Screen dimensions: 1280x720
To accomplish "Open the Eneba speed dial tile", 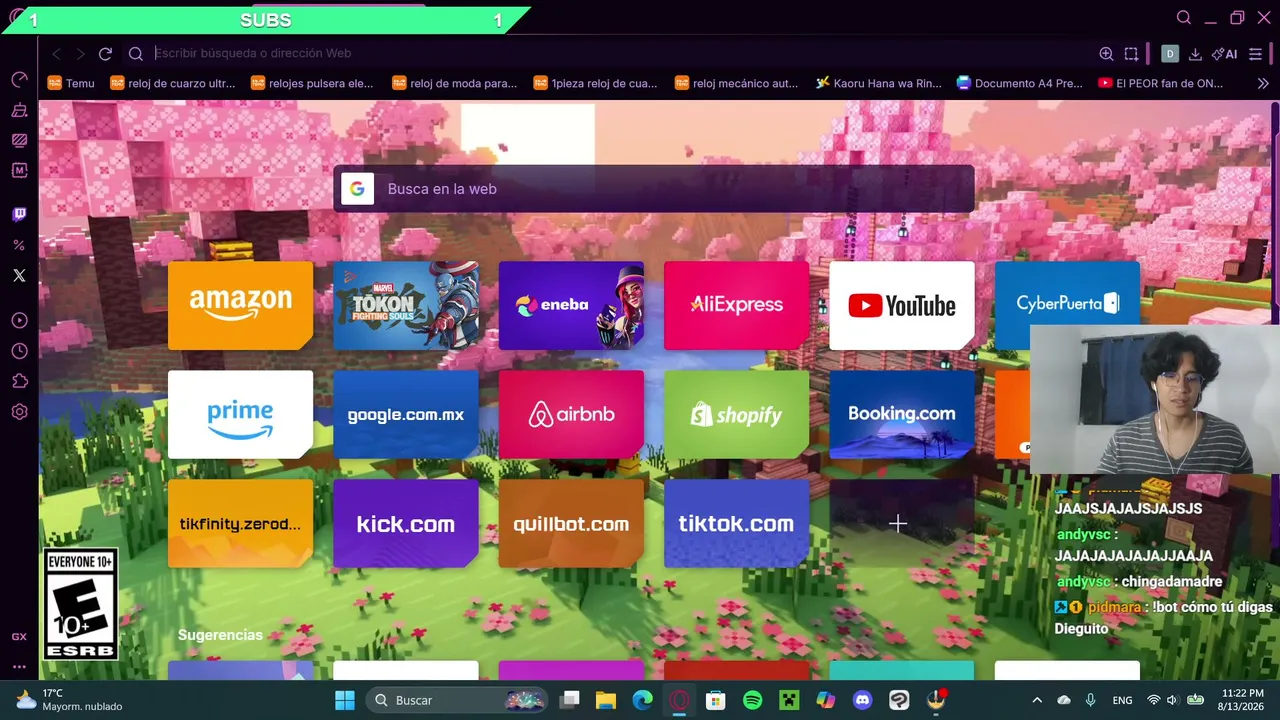I will [x=571, y=306].
